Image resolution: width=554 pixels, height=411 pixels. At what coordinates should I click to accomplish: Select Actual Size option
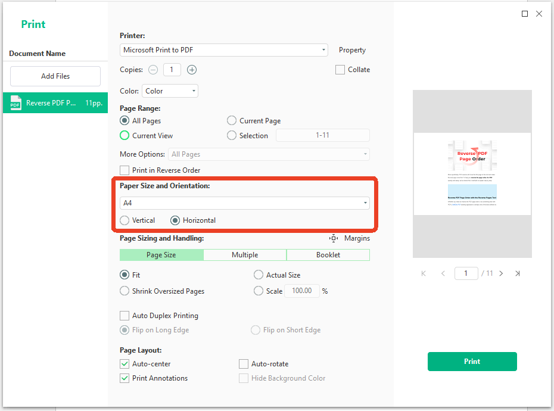click(x=258, y=275)
